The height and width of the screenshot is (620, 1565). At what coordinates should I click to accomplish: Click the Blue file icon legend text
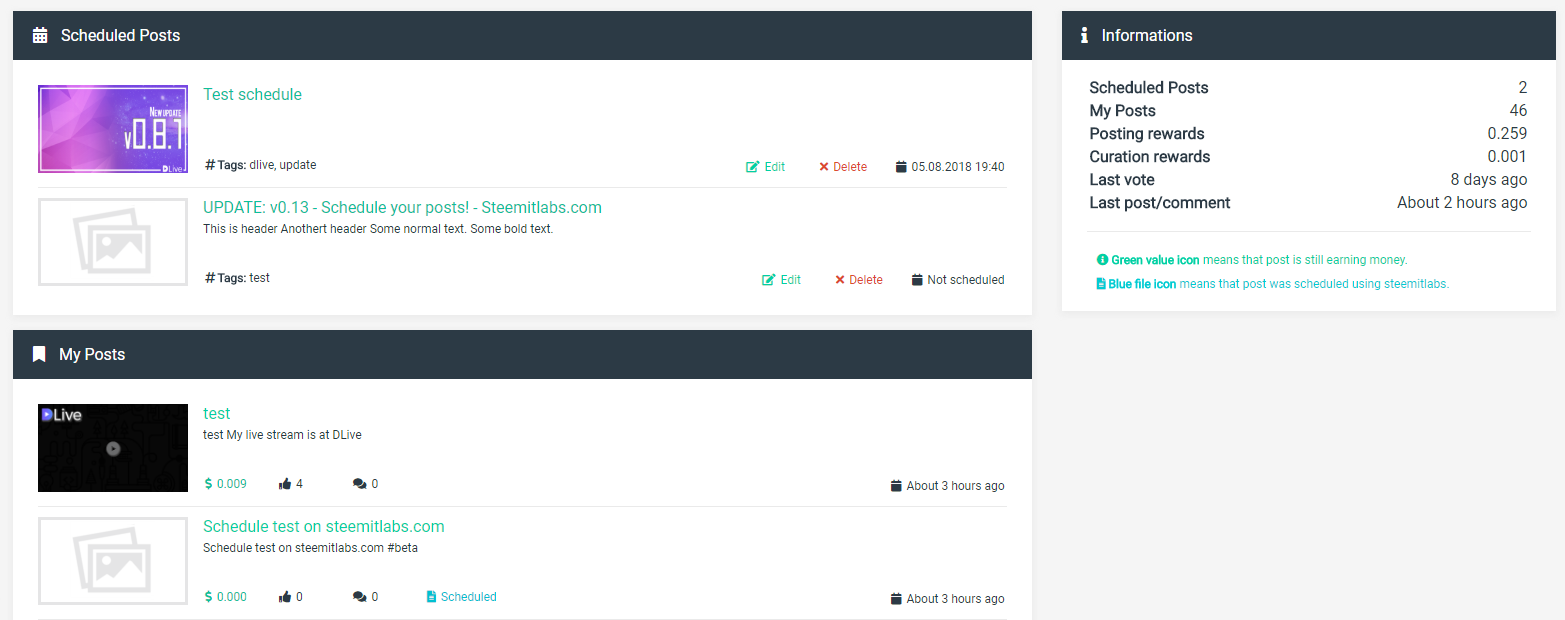1279,283
